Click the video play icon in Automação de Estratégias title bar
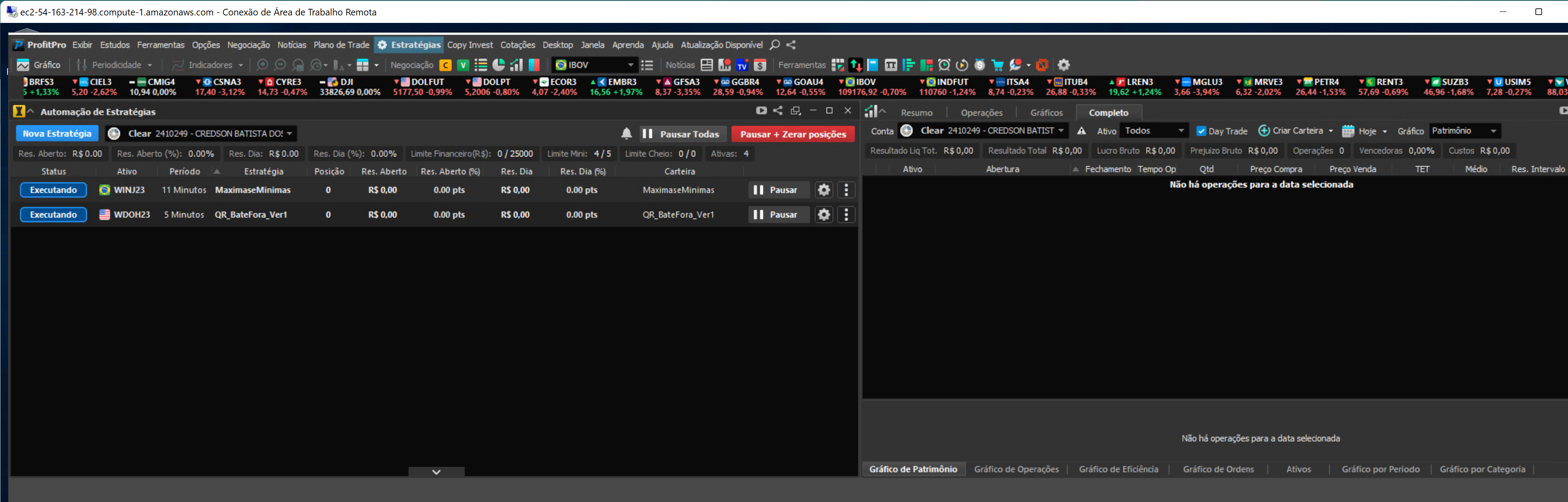The image size is (1568, 502). coord(761,110)
